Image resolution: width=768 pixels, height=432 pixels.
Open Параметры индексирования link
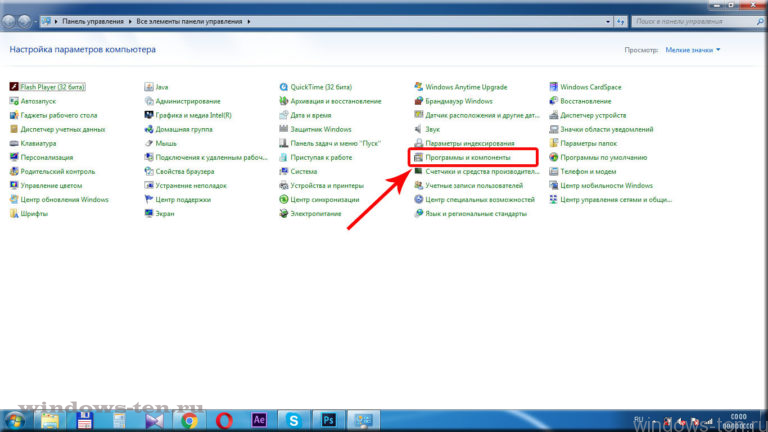[x=470, y=144]
